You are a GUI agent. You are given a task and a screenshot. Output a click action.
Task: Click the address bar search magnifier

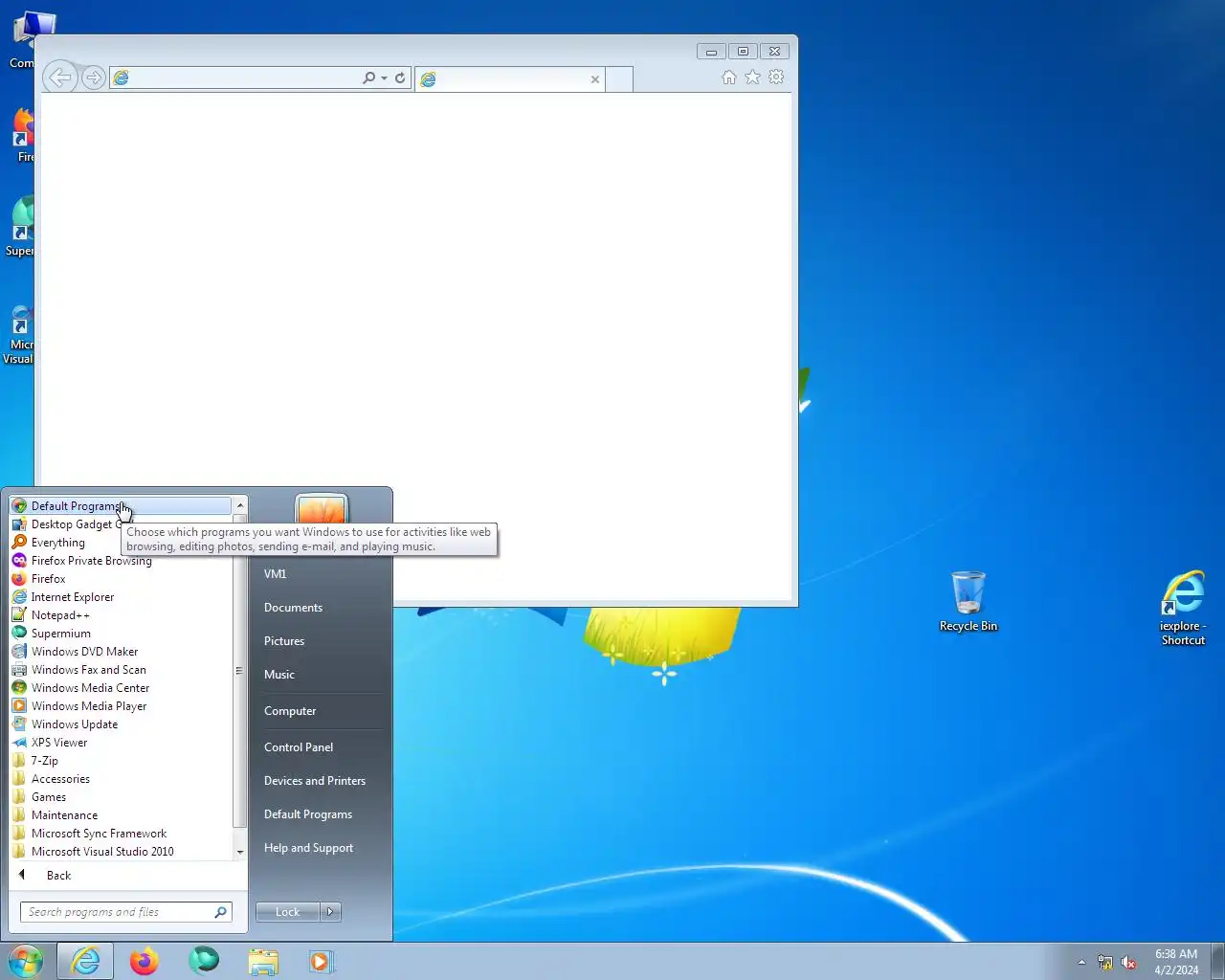[368, 78]
